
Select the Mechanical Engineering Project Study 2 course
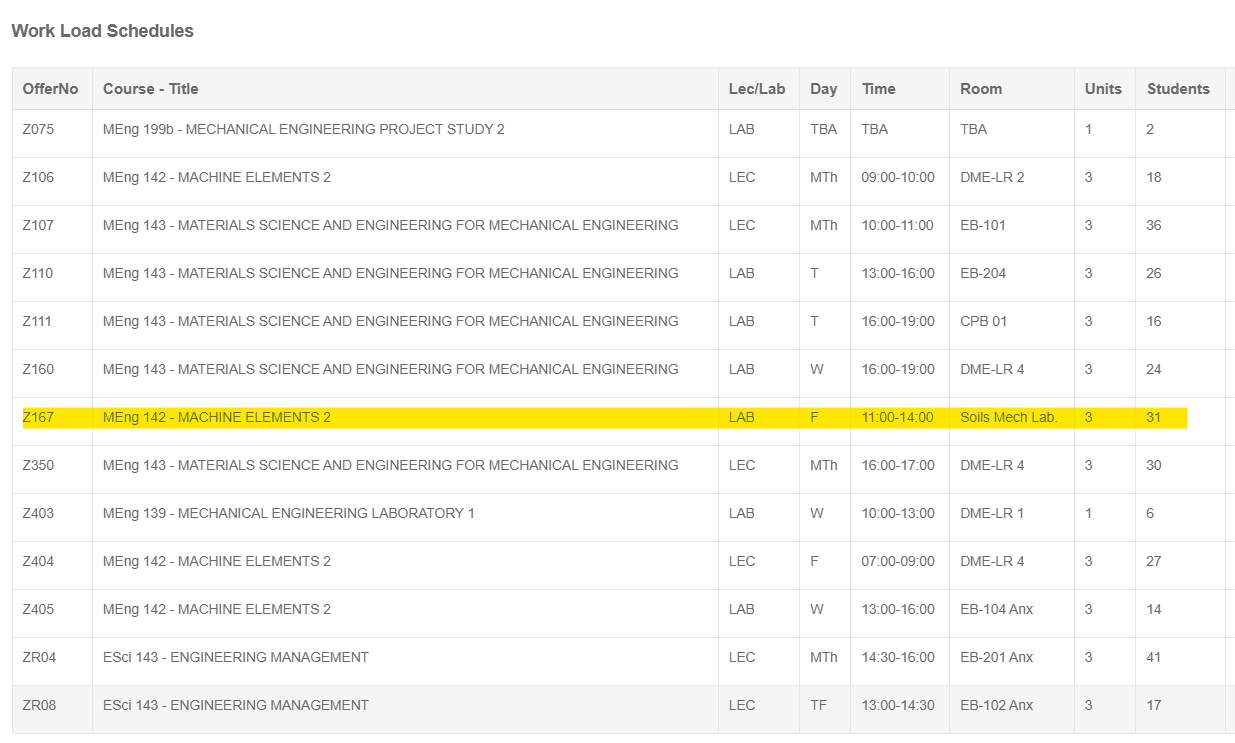pyautogui.click(x=303, y=129)
